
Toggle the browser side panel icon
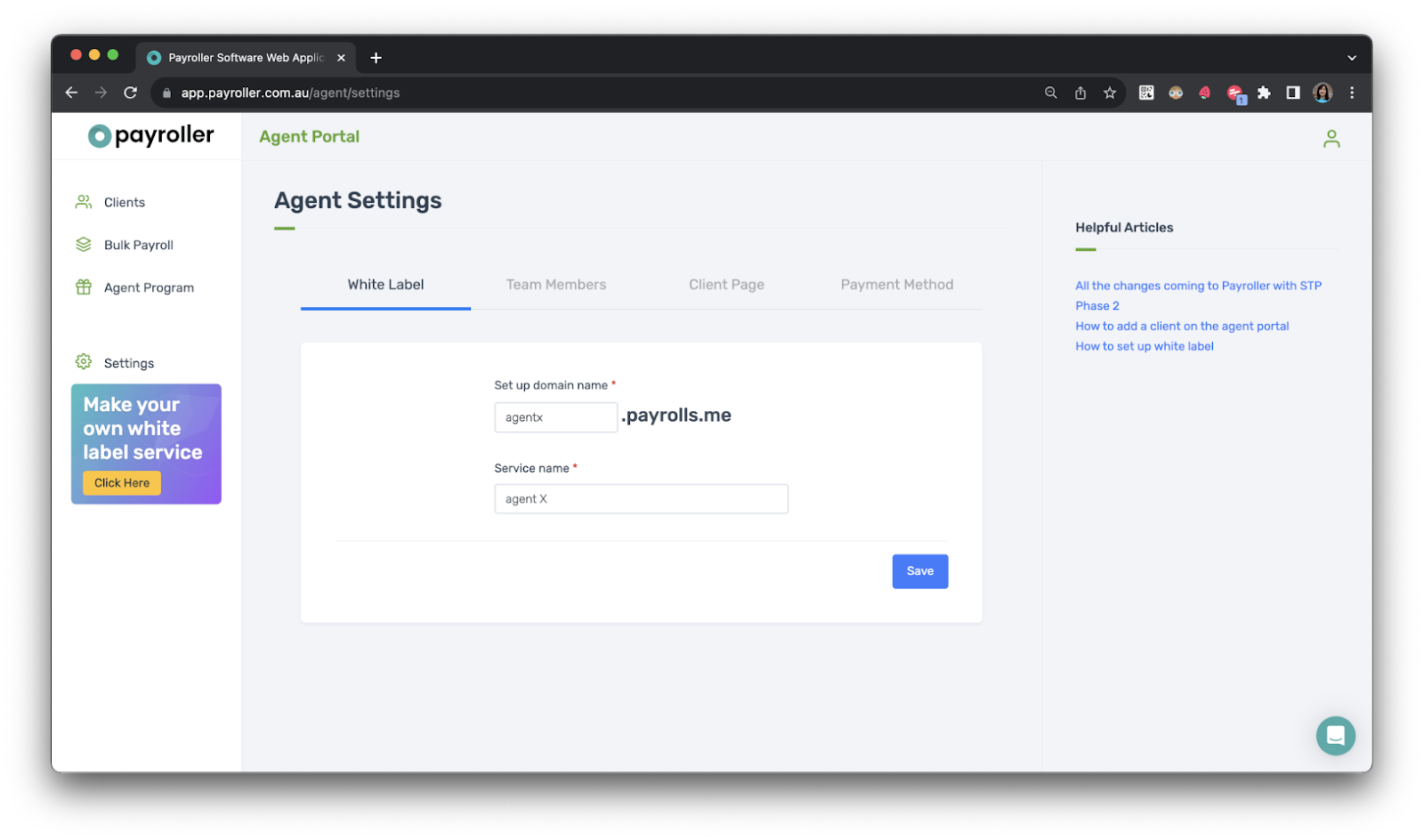(1293, 93)
